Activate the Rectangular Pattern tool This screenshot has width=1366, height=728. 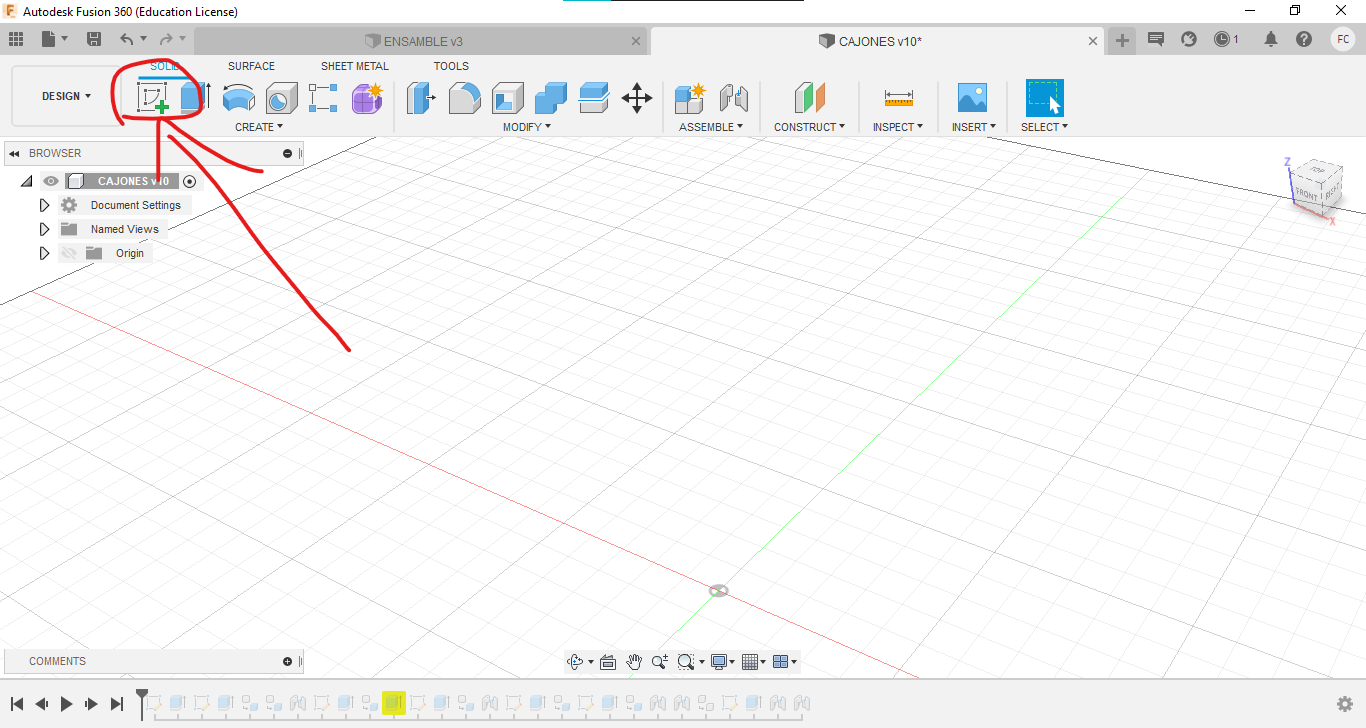click(324, 98)
